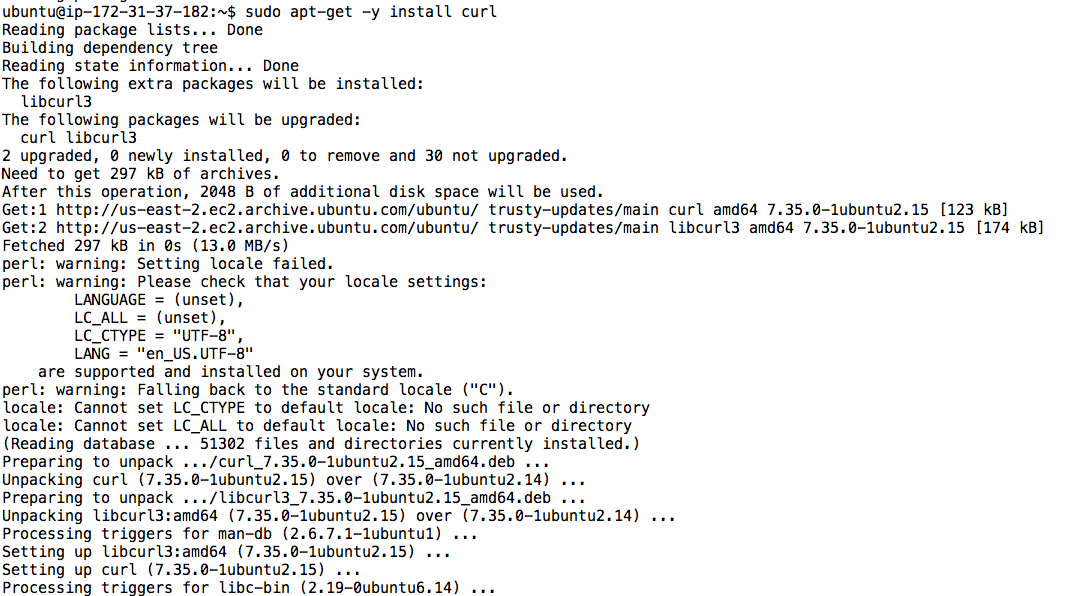Screen dimensions: 1065x596
Task: Click the '2 upgraded, 0 newly installed' summary line
Action: point(285,156)
